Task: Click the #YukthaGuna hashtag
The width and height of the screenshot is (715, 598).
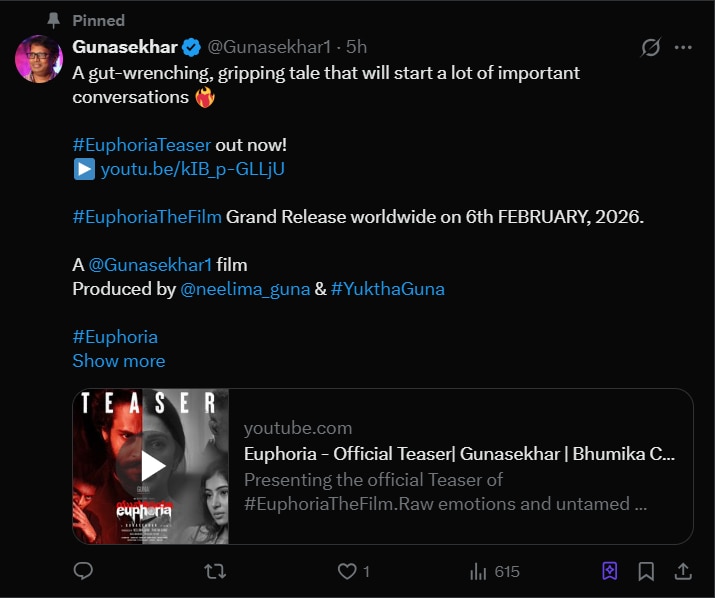Action: click(x=388, y=289)
